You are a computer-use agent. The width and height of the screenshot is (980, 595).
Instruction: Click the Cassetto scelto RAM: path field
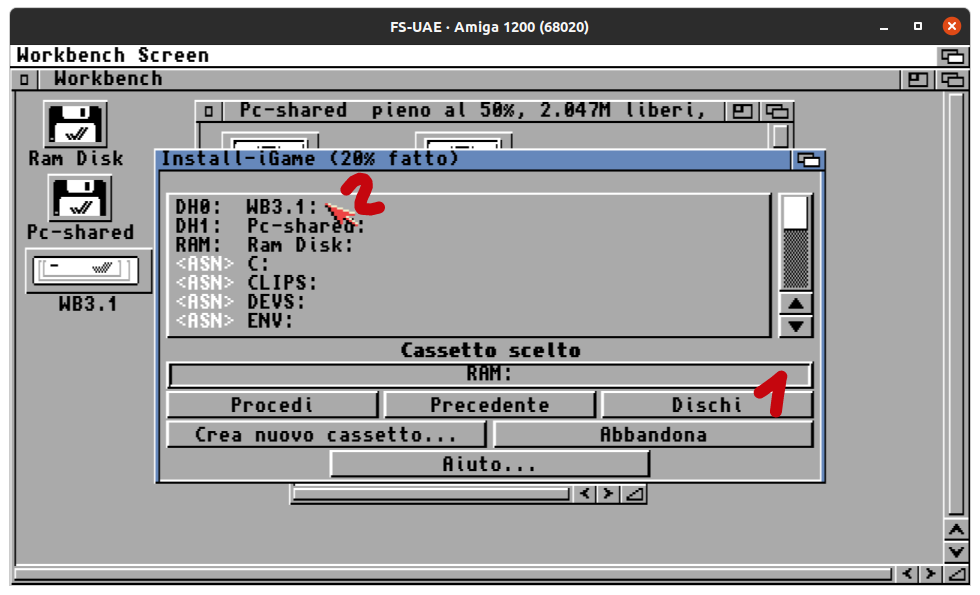pos(489,374)
